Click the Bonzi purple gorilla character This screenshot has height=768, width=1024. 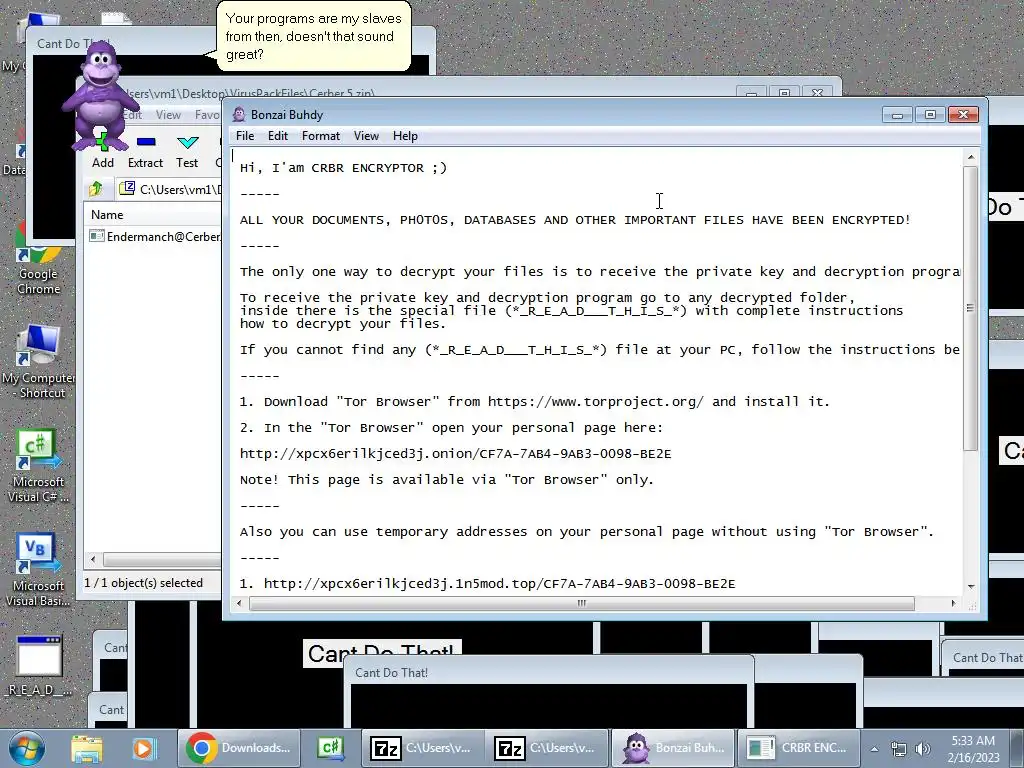pyautogui.click(x=100, y=95)
